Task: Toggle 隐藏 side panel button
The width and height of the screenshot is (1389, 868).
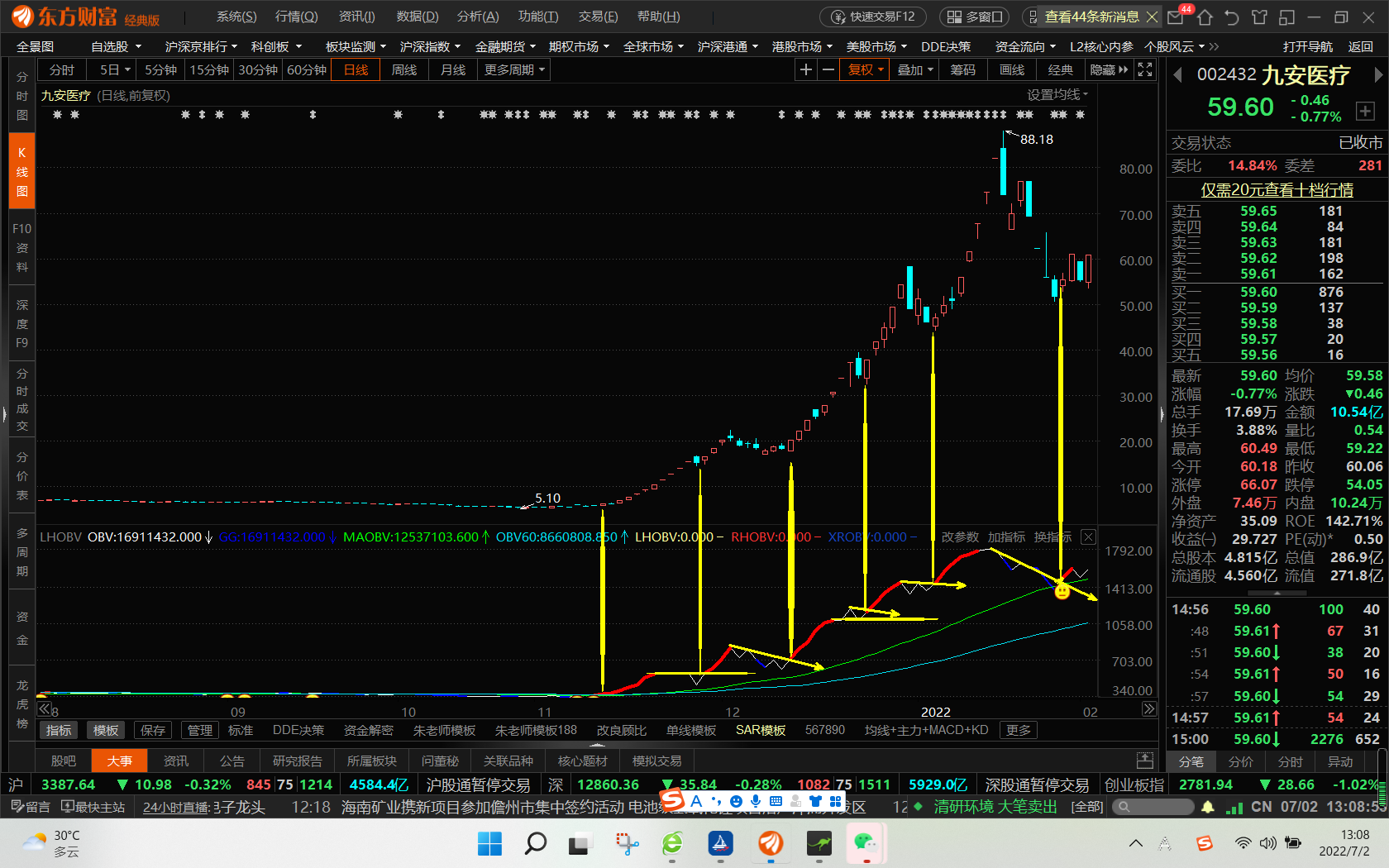Action: point(1108,70)
